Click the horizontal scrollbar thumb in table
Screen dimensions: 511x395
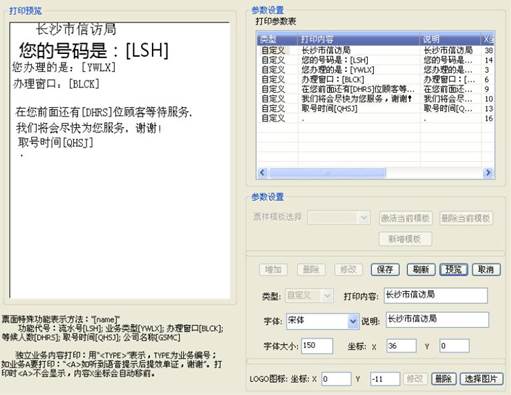[x=327, y=172]
